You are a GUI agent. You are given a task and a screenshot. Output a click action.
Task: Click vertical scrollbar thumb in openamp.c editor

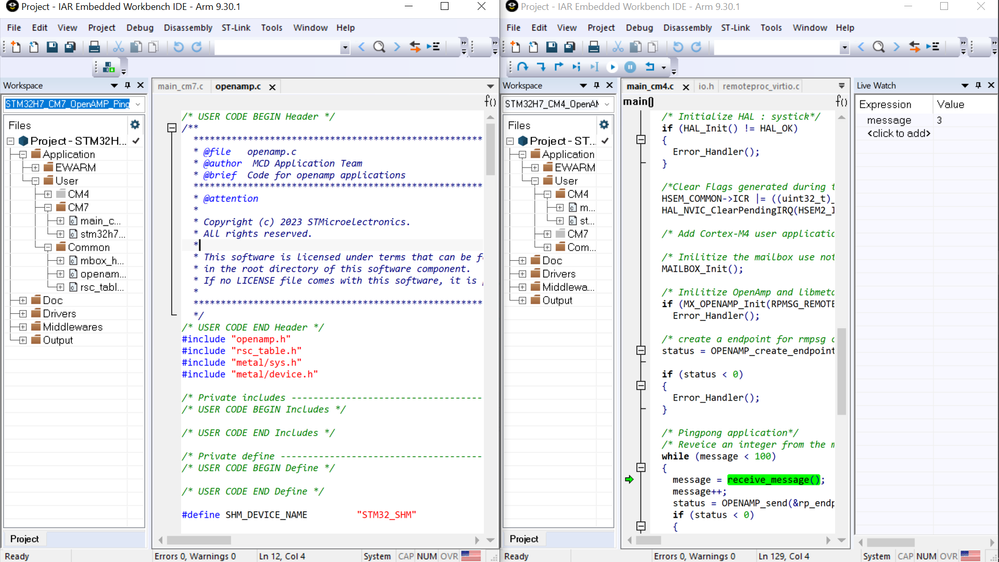(x=490, y=148)
